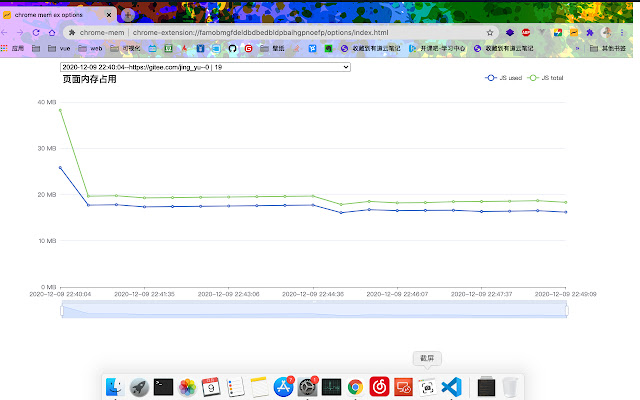Open the other bookmarks folder on far right
Screen dimensions: 640x400
pyautogui.click(x=608, y=48)
